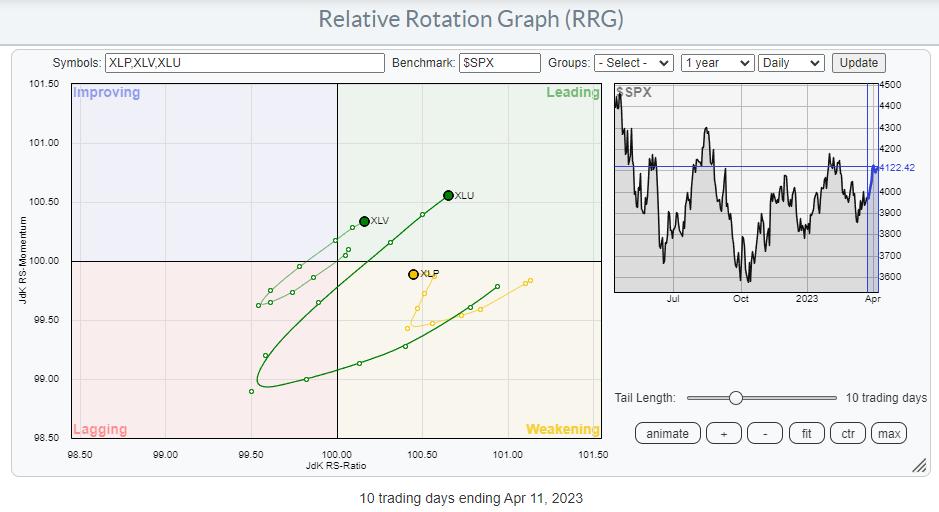This screenshot has height=512, width=939.
Task: Zoom in with the plus button
Action: coord(723,433)
